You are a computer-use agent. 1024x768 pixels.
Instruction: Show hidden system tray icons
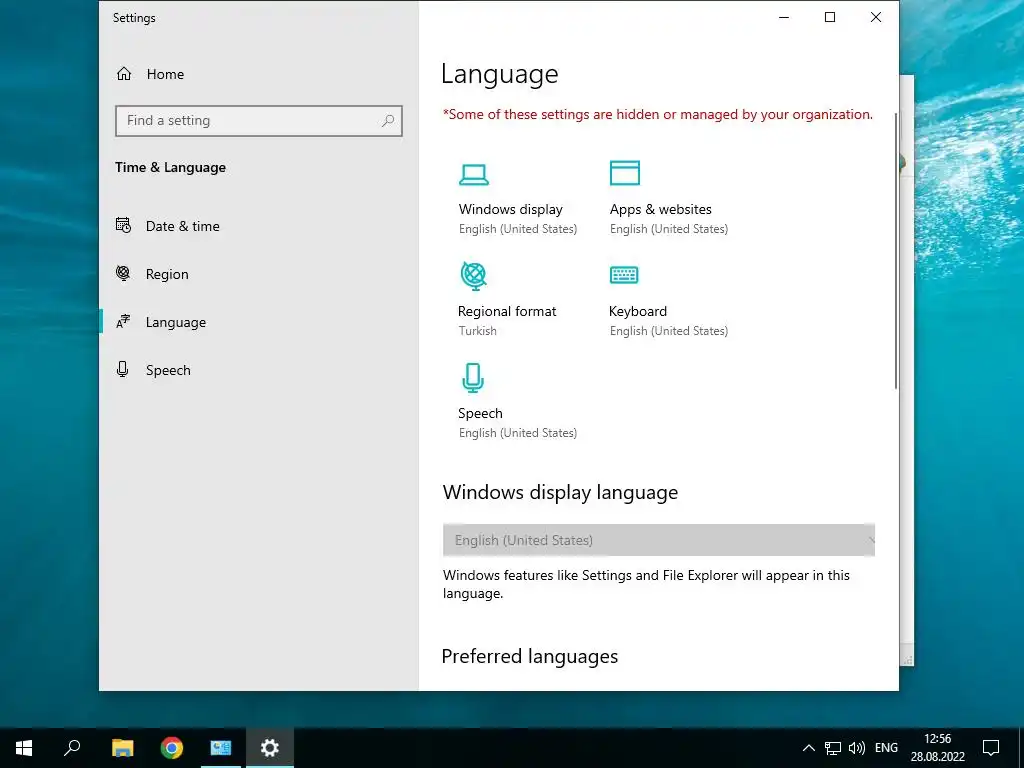(x=808, y=748)
